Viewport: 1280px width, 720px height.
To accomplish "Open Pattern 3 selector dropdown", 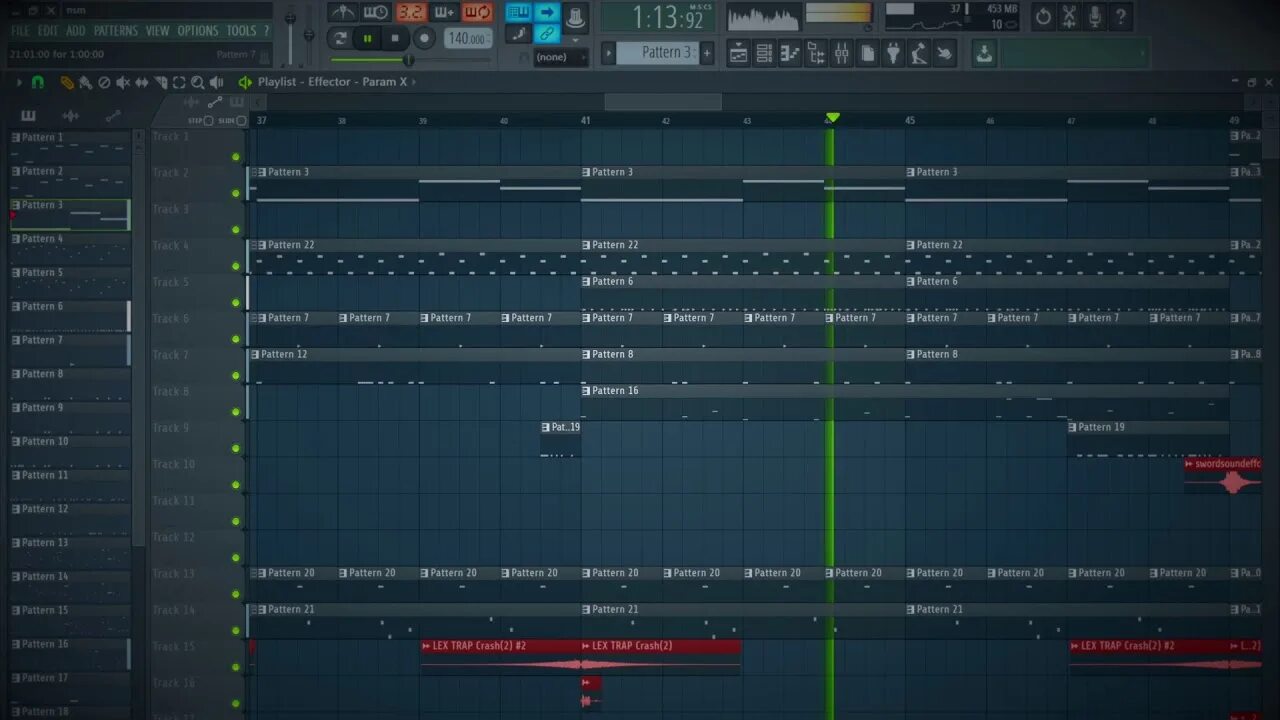I will click(657, 52).
